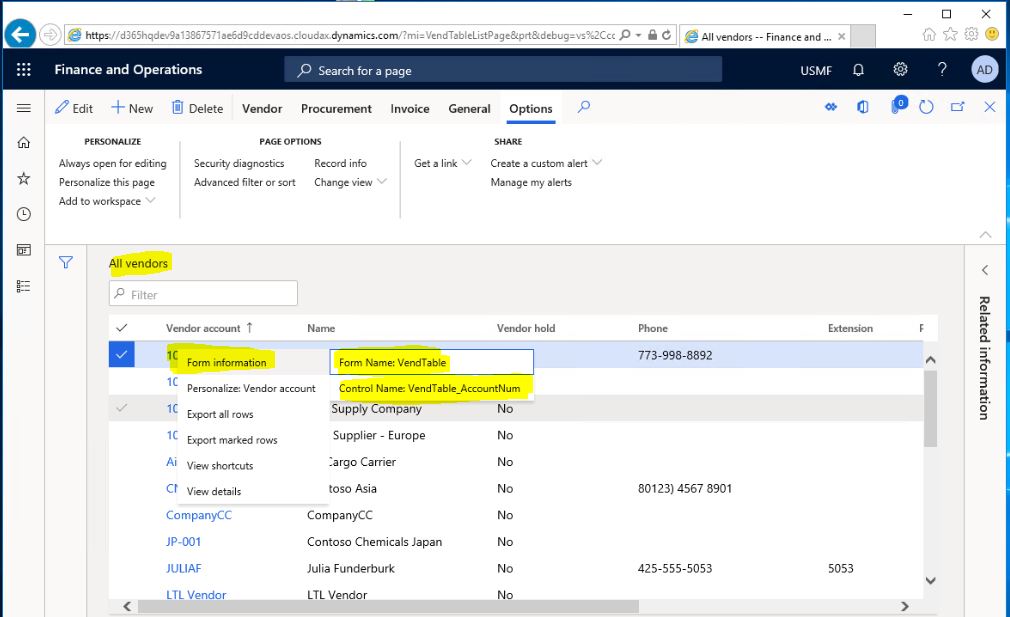The image size is (1010, 617).
Task: Open Recent clock icon in the sidebar
Action: coord(24,214)
